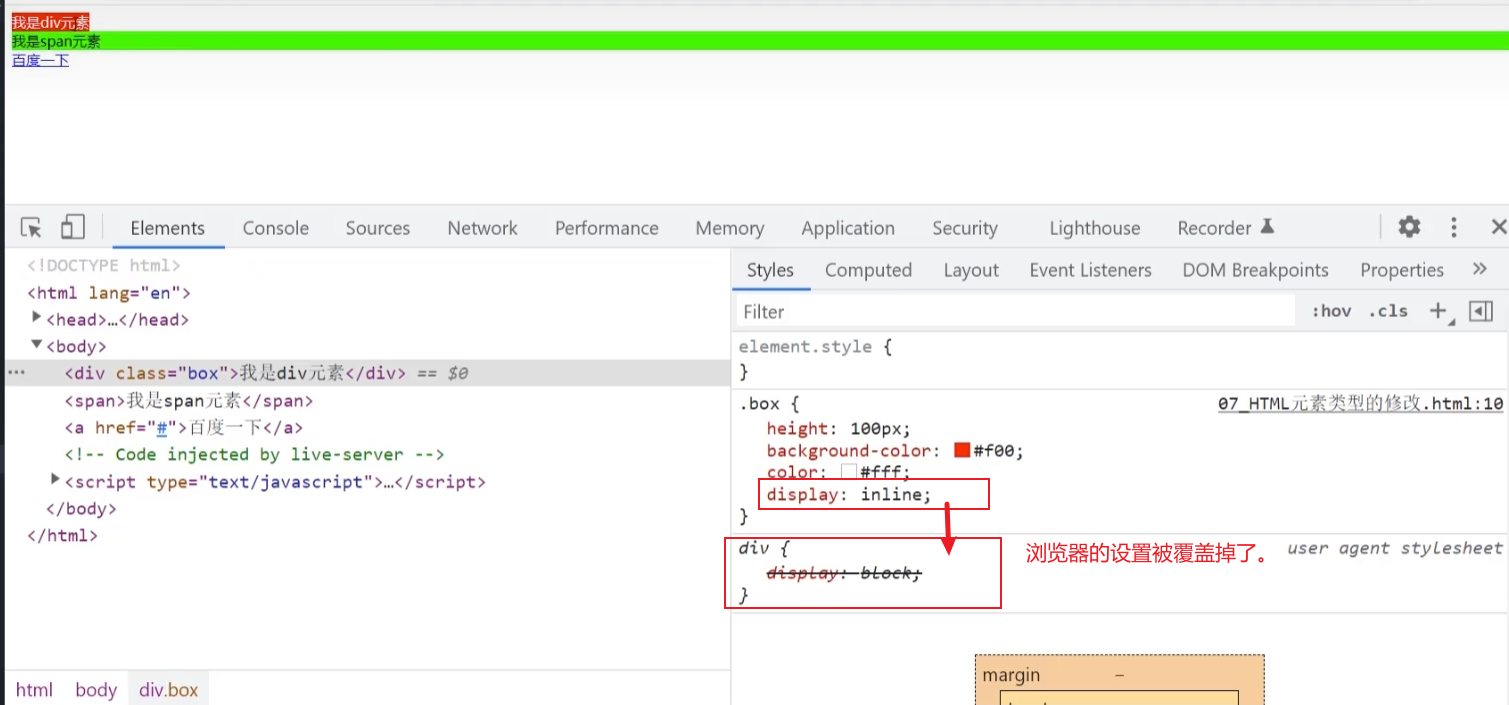Screen dimensions: 1509x705
Task: Select the div.box breadcrumb
Action: pyautogui.click(x=168, y=690)
